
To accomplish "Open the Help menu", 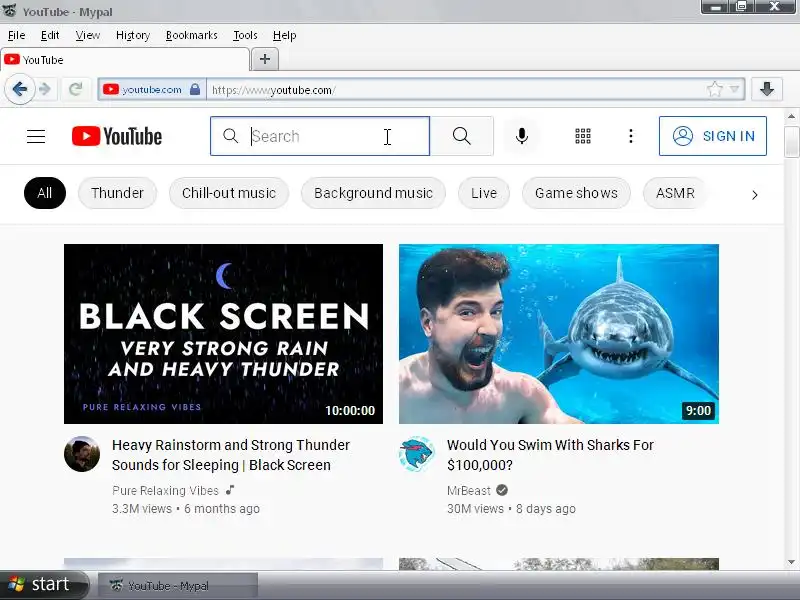I will point(284,35).
